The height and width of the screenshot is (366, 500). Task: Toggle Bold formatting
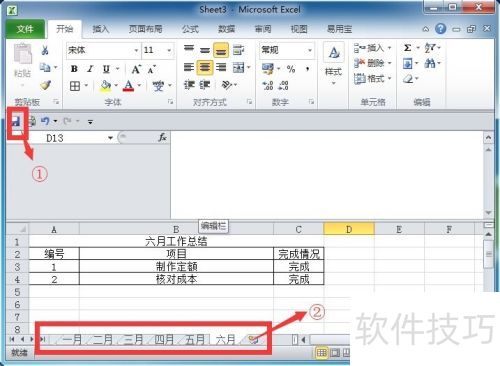(74, 69)
